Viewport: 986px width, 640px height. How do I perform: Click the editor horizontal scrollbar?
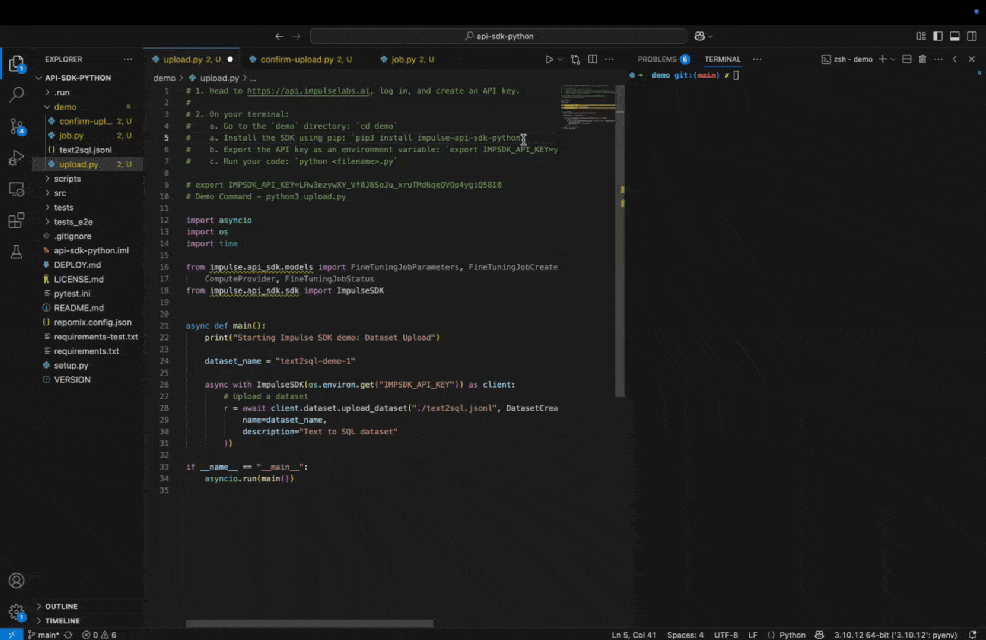pyautogui.click(x=309, y=624)
